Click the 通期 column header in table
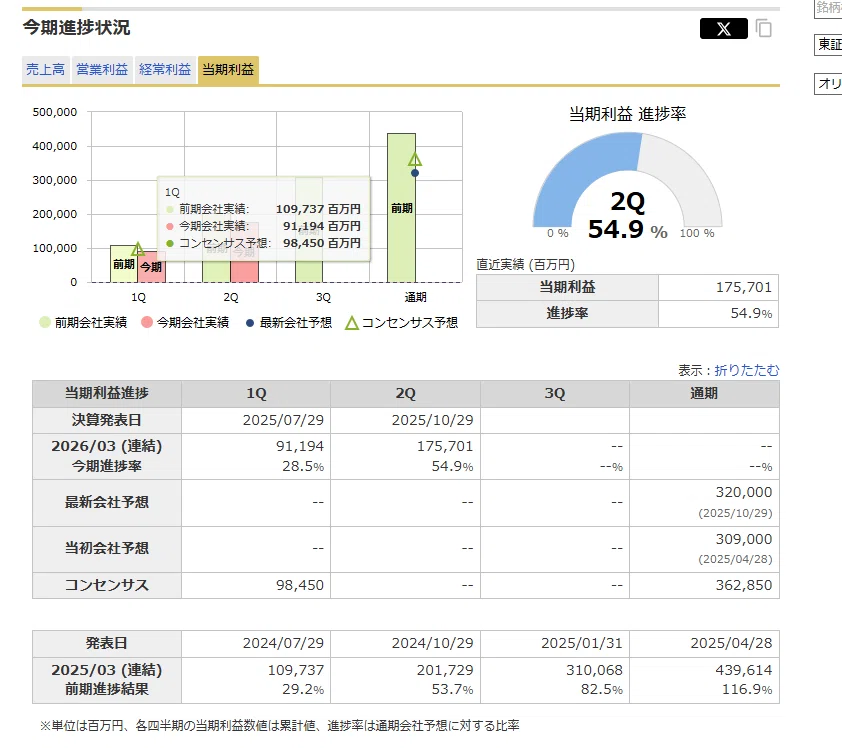Screen dimensions: 842x748 click(x=704, y=394)
